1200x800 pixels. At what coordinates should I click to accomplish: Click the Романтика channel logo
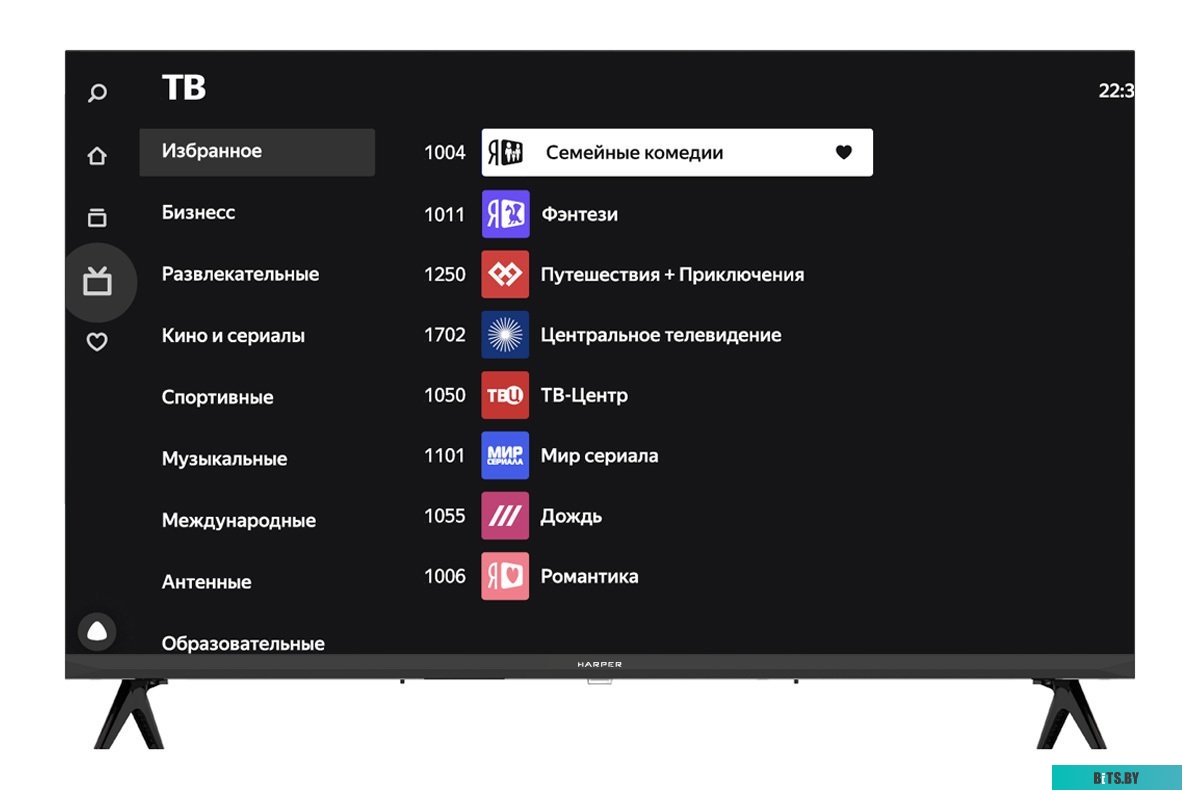[x=506, y=576]
